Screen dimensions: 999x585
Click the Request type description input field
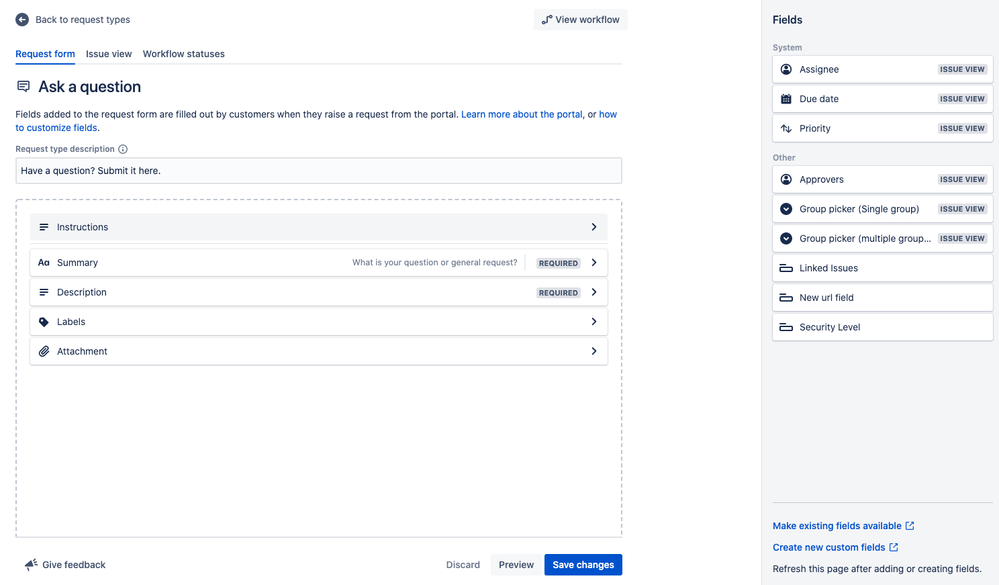click(x=319, y=171)
